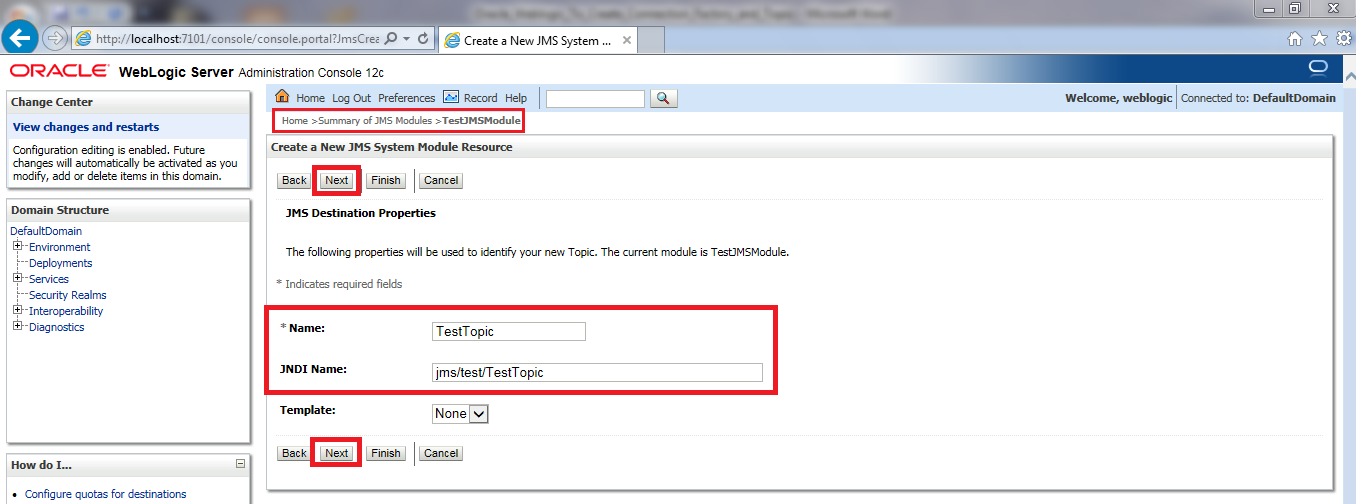Click the JNDI Name input field
This screenshot has width=1356, height=504.
[x=597, y=372]
